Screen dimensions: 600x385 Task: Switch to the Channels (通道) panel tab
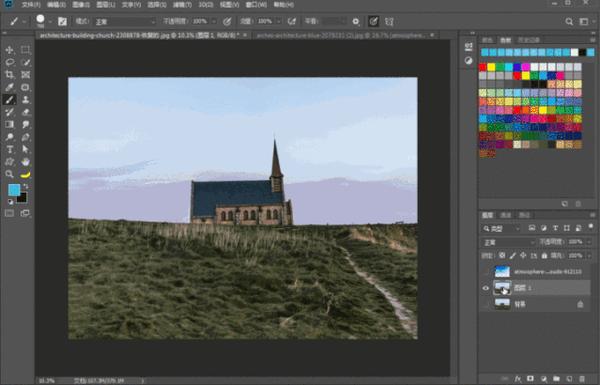point(506,215)
